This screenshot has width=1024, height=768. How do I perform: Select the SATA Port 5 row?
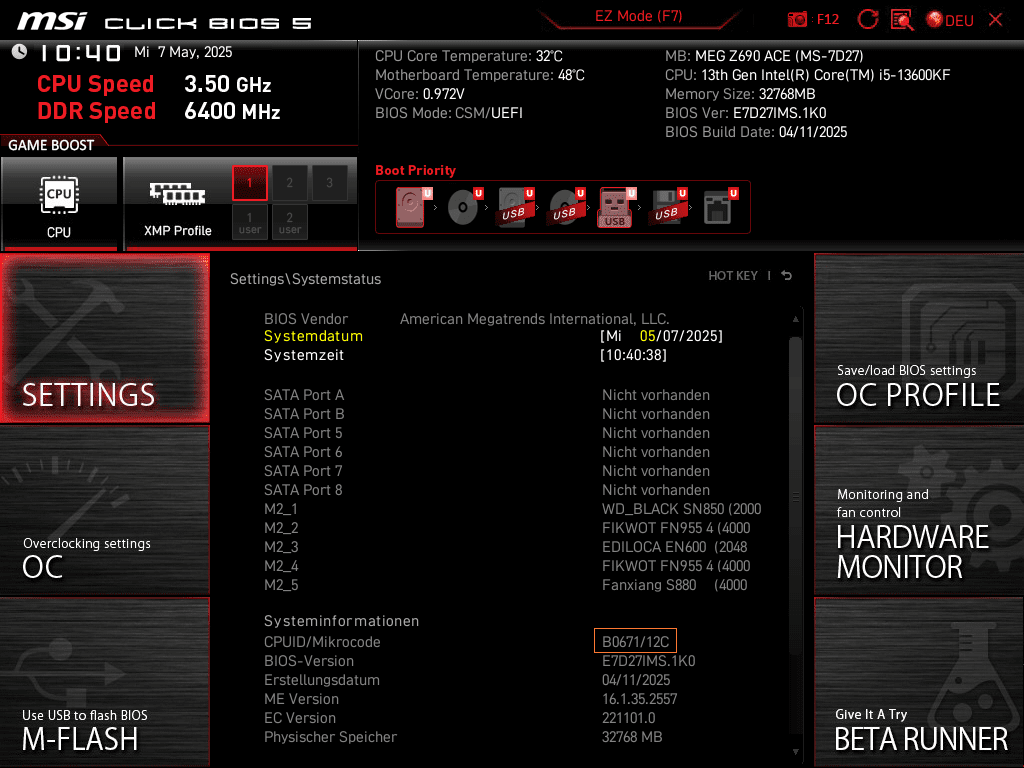pos(487,433)
